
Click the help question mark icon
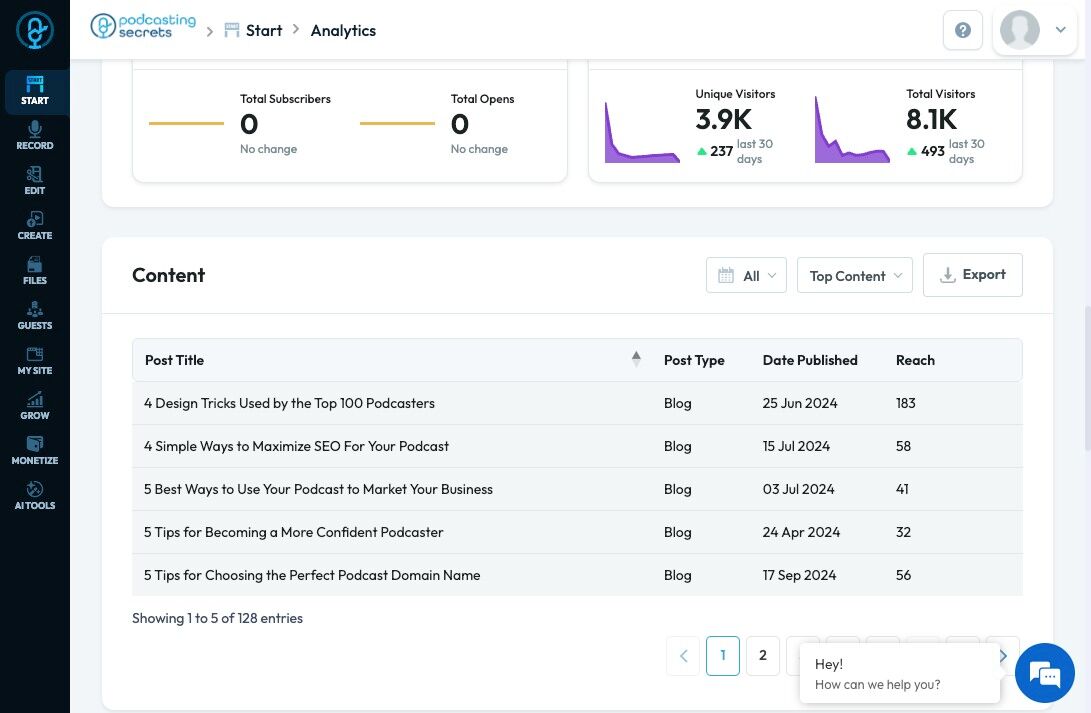tap(962, 31)
